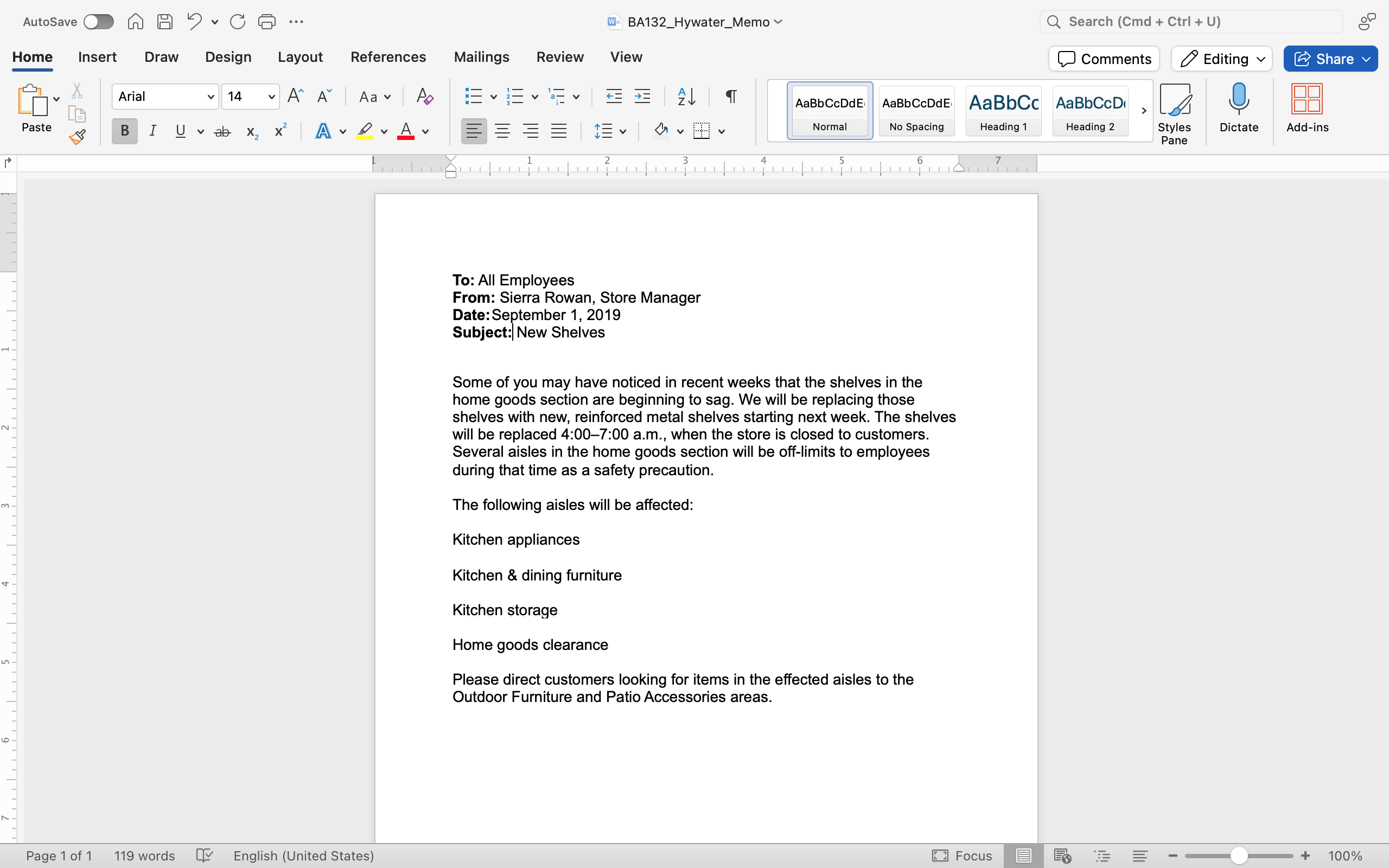Apply the No Spacing style
Viewport: 1389px width, 868px height.
(916, 111)
